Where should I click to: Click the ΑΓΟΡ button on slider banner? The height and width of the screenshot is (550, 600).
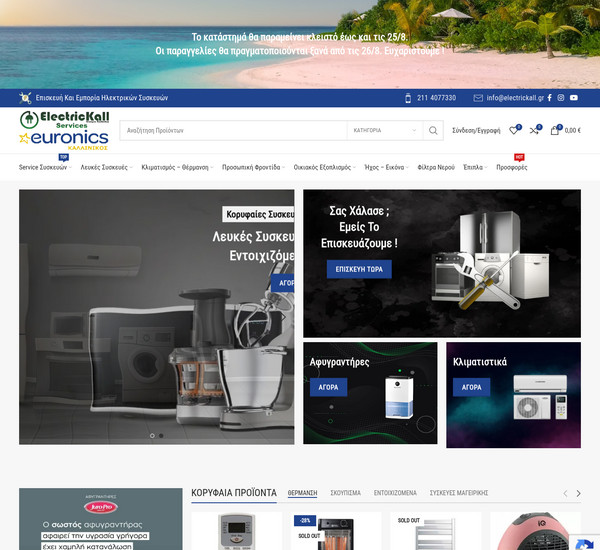click(282, 283)
